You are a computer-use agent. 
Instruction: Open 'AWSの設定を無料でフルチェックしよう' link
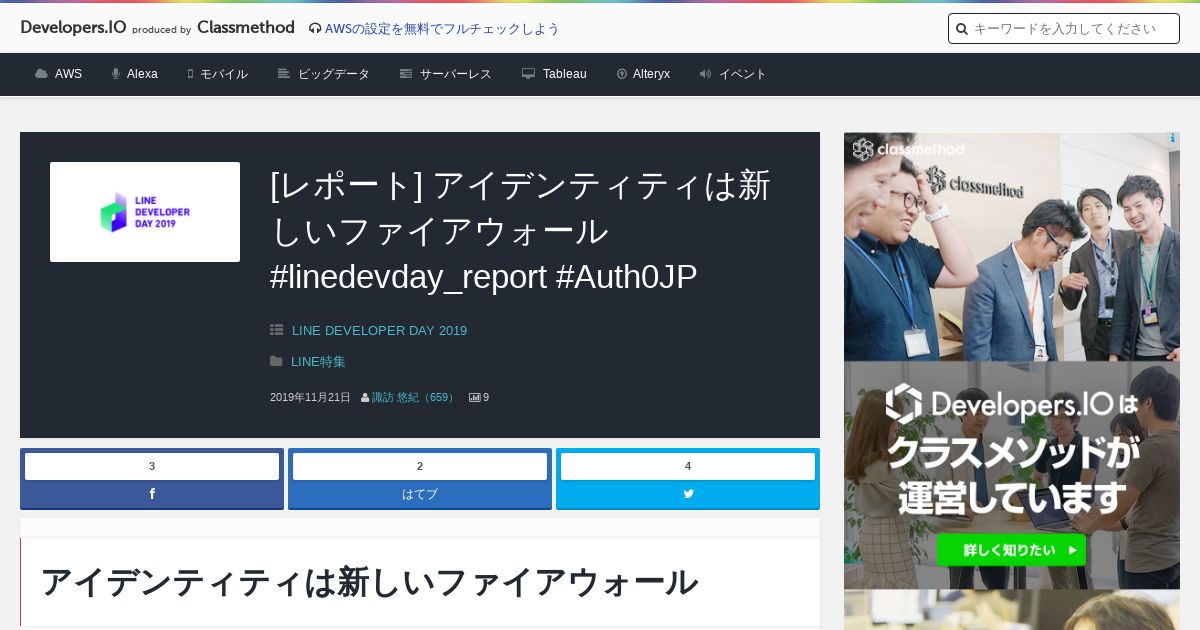click(x=442, y=29)
